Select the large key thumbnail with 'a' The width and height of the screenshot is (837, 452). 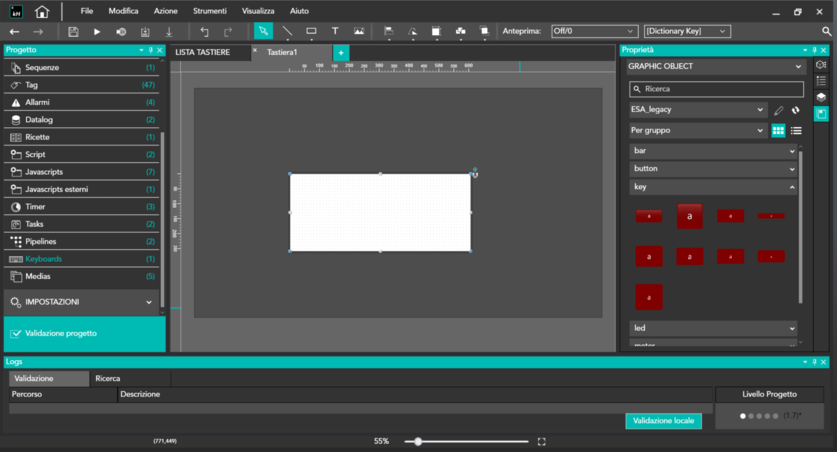pos(690,216)
